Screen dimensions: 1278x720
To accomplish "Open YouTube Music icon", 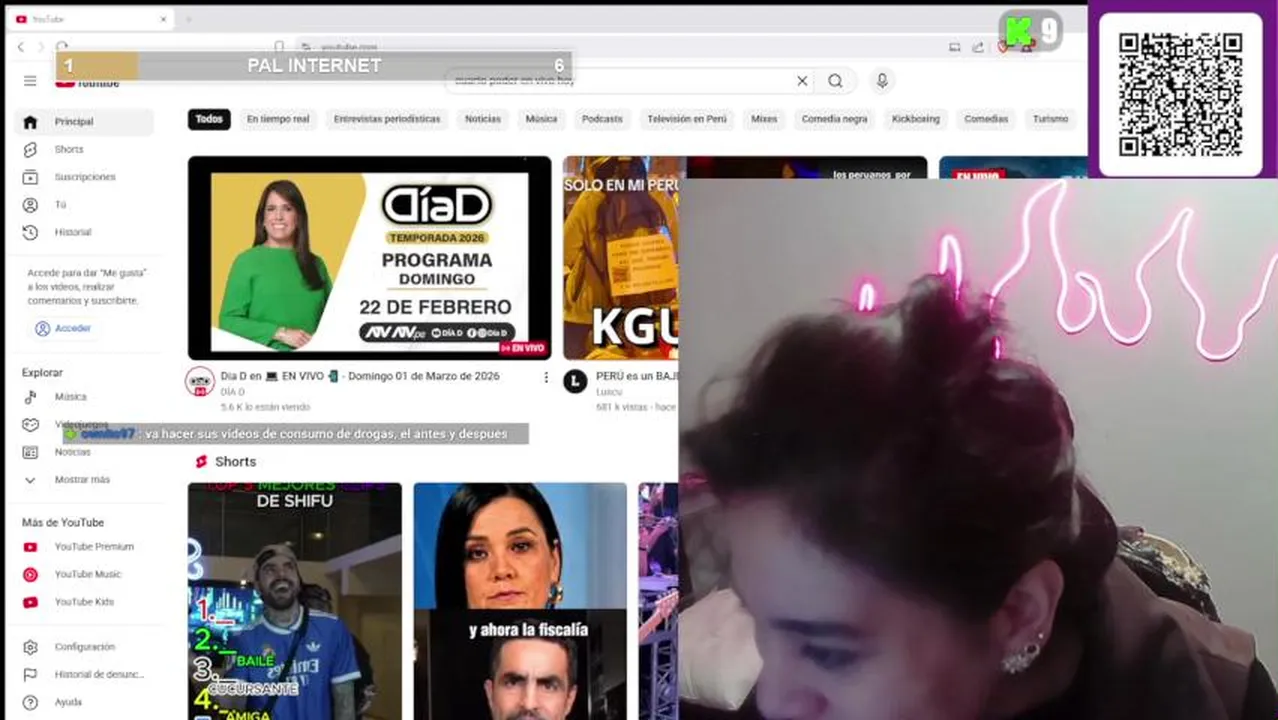I will [30, 575].
